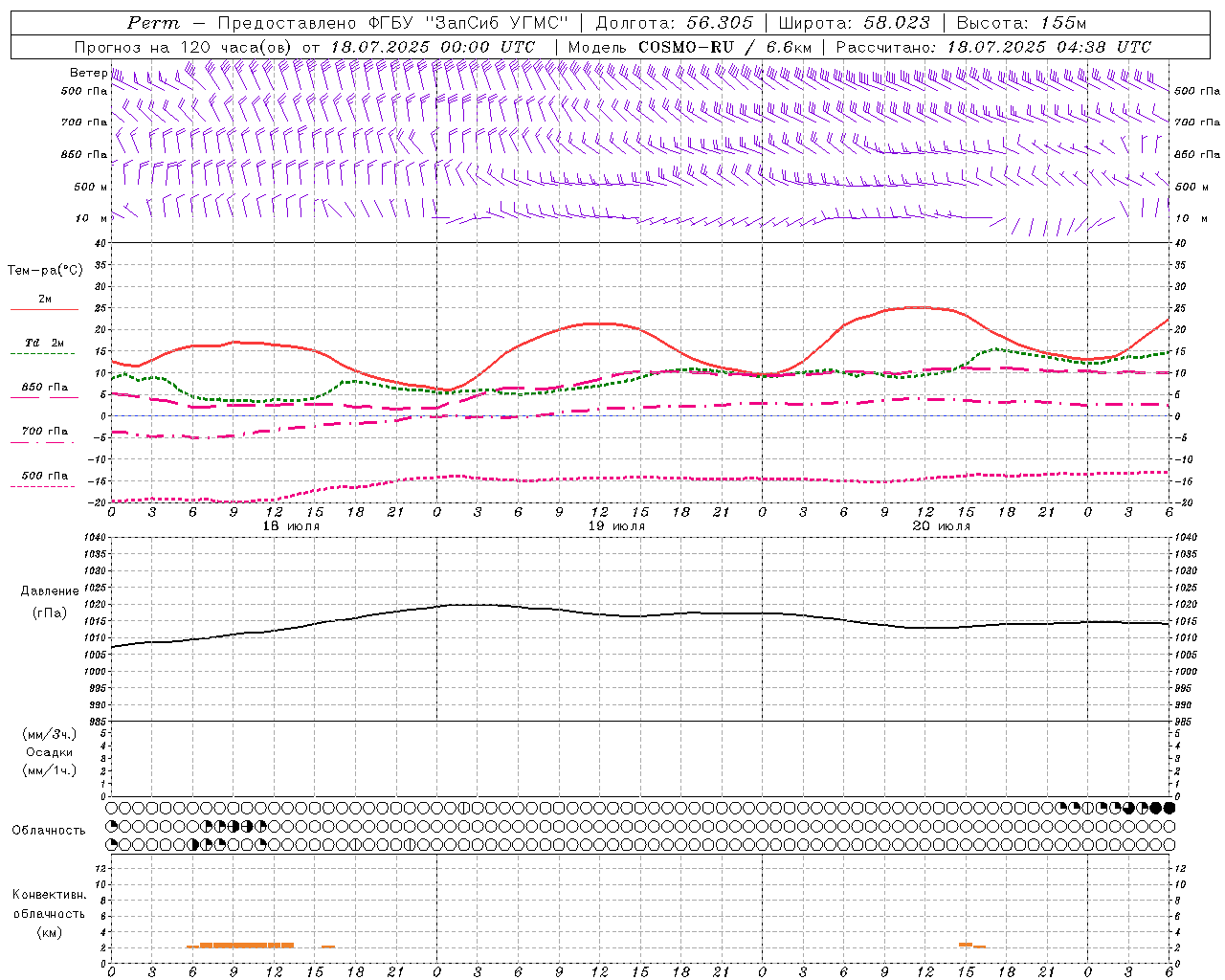Click the "Конвективн." convective cloud label
Image resolution: width=1225 pixels, height=980 pixels.
[x=50, y=895]
